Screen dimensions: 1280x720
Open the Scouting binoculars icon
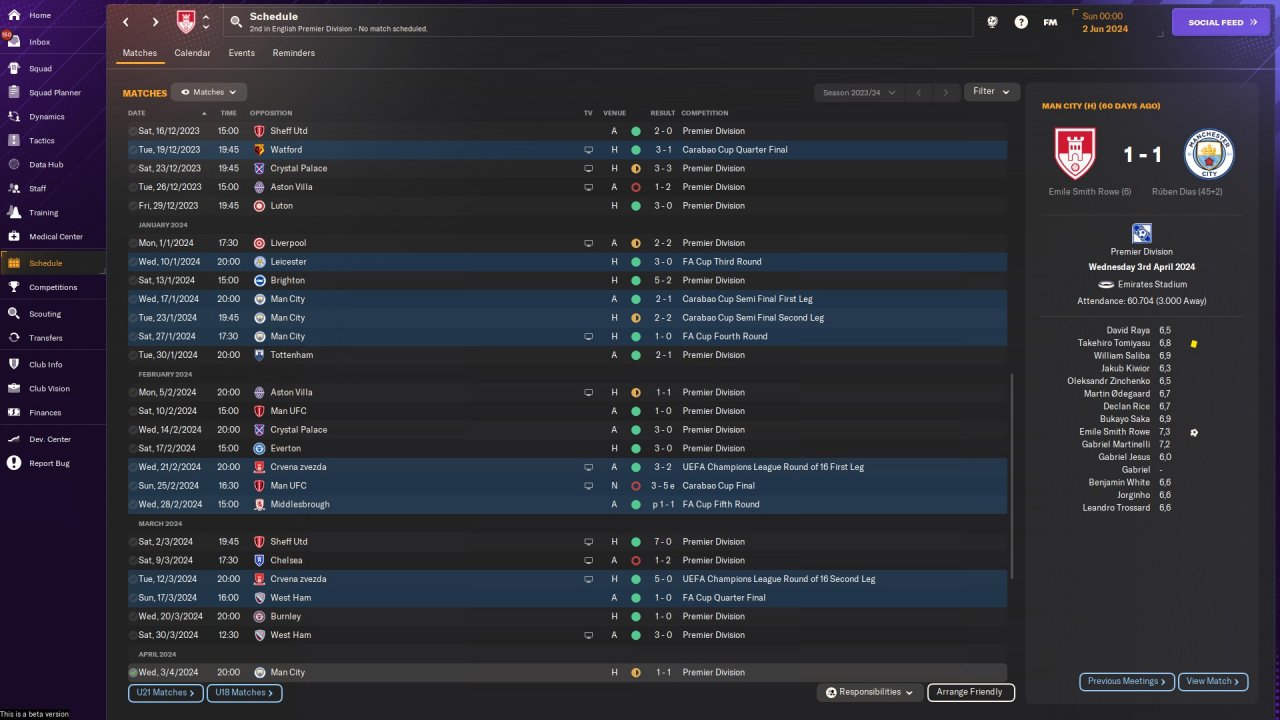[x=14, y=314]
